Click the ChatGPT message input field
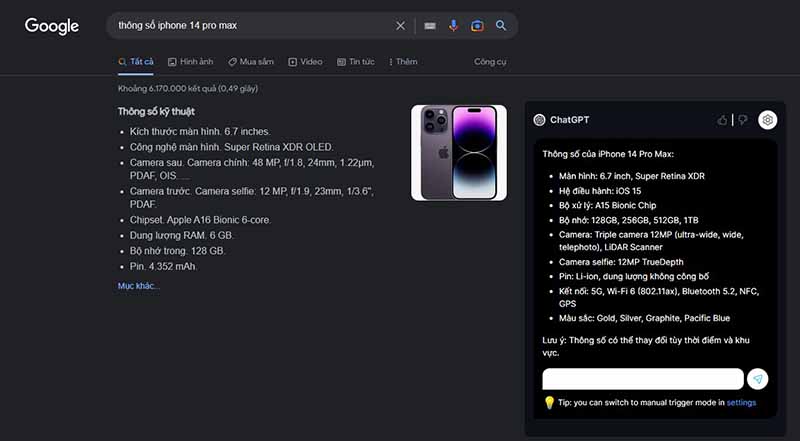The width and height of the screenshot is (800, 441). point(643,379)
